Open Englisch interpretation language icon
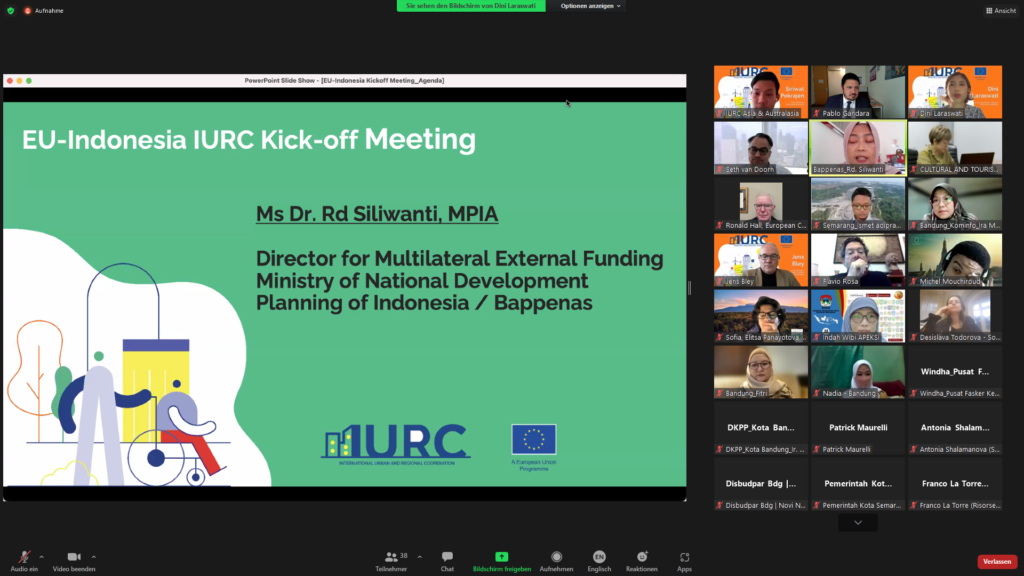Viewport: 1024px width, 576px height. pyautogui.click(x=599, y=557)
